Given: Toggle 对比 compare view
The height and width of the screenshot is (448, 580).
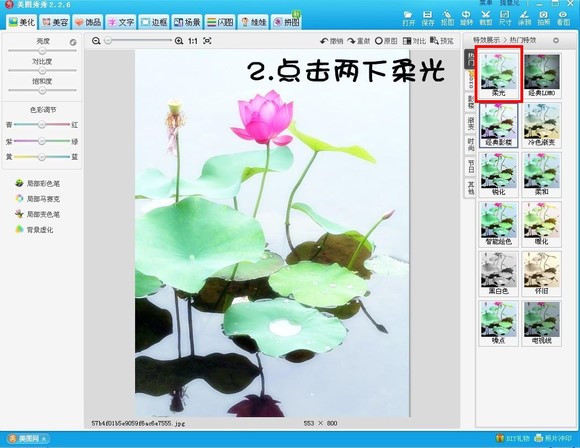Looking at the screenshot, I should coord(414,41).
